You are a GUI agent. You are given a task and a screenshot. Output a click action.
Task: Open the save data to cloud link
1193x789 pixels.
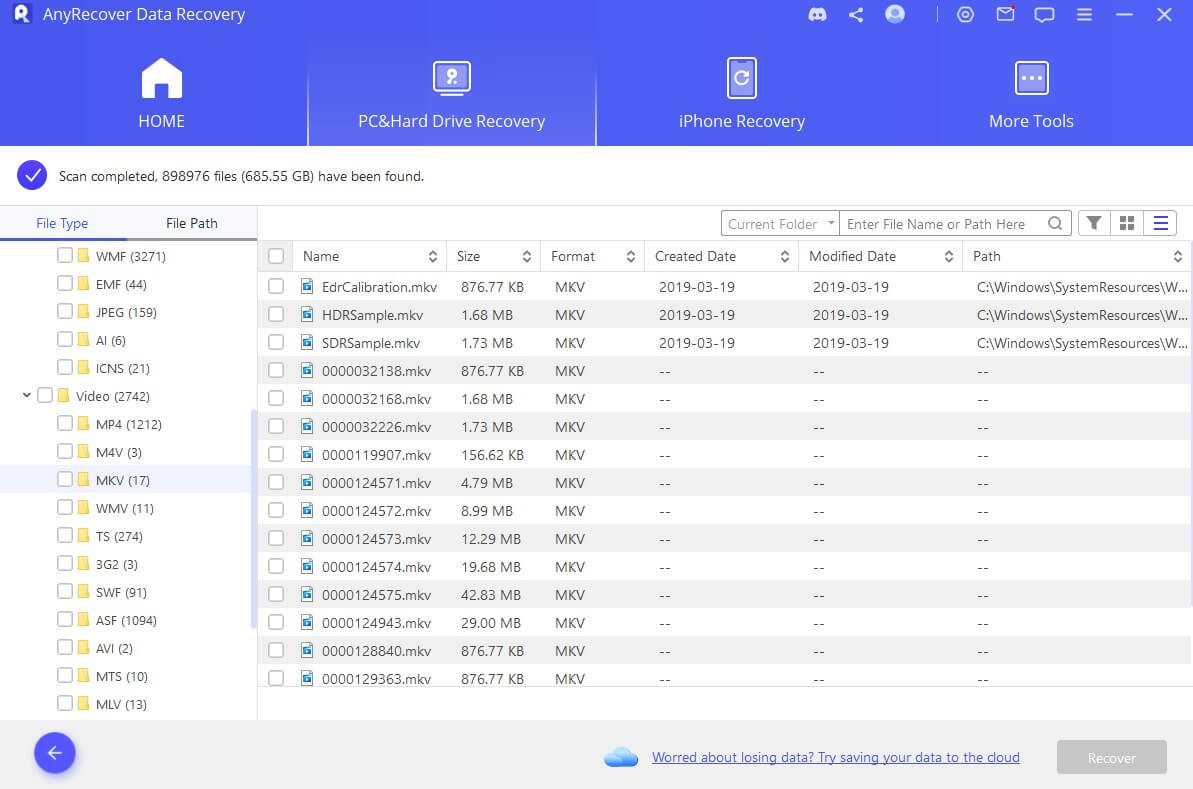pyautogui.click(x=835, y=758)
